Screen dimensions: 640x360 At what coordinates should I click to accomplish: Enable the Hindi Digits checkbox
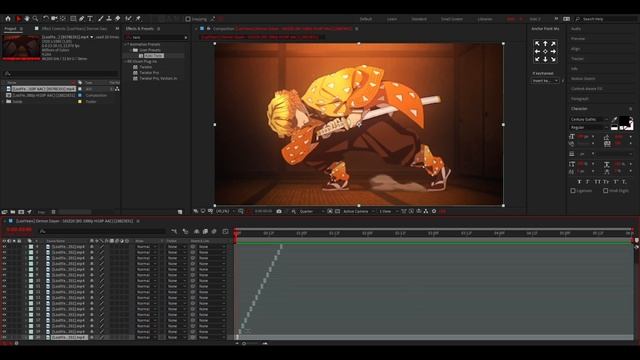coord(606,191)
